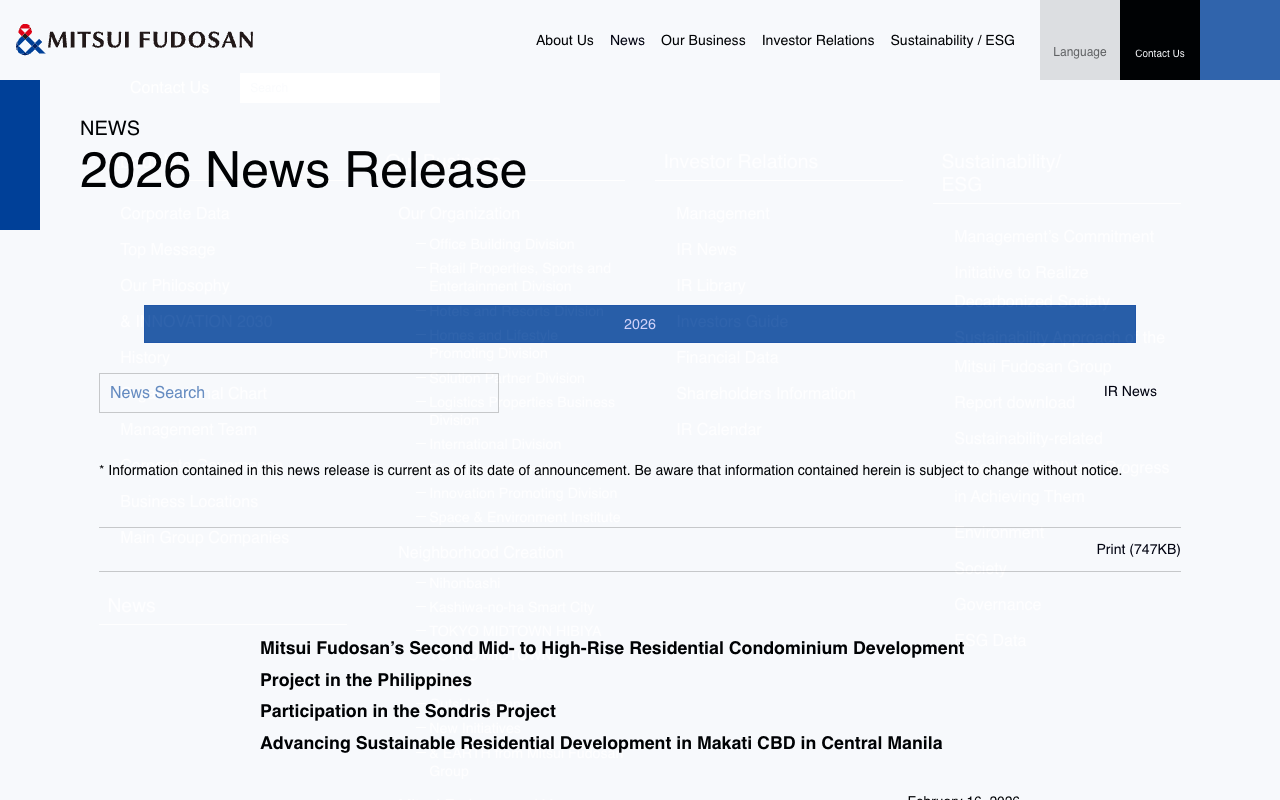Open the Our Business menu

703,40
